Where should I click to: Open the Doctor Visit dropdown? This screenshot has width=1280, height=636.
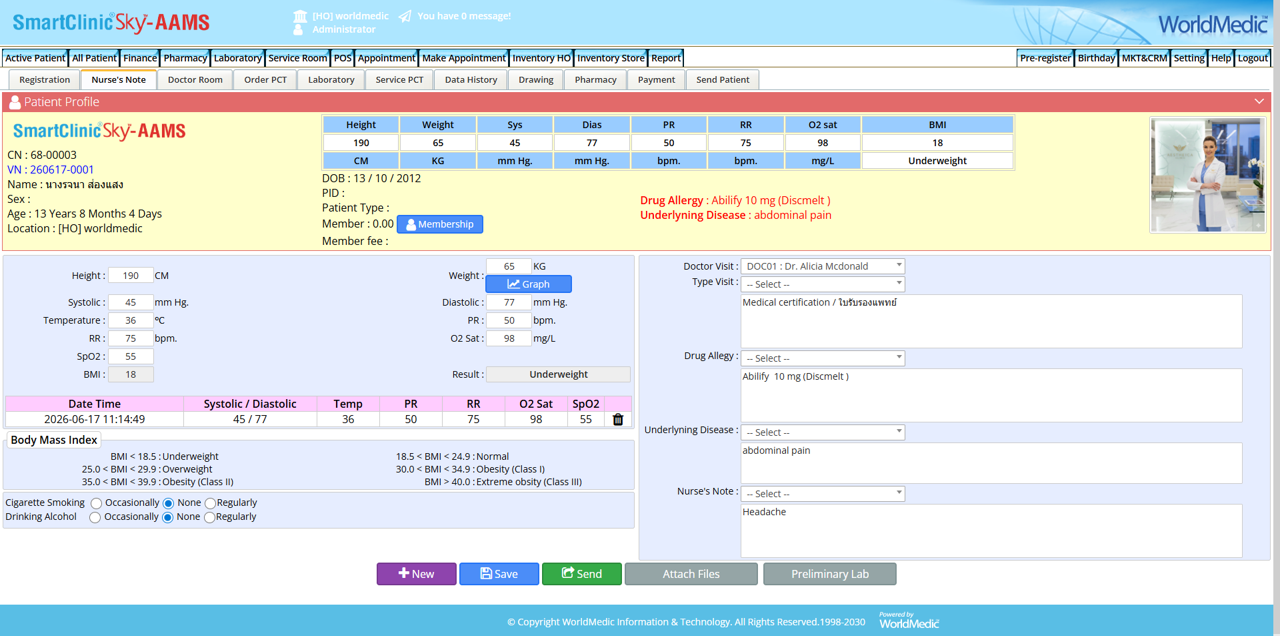823,266
